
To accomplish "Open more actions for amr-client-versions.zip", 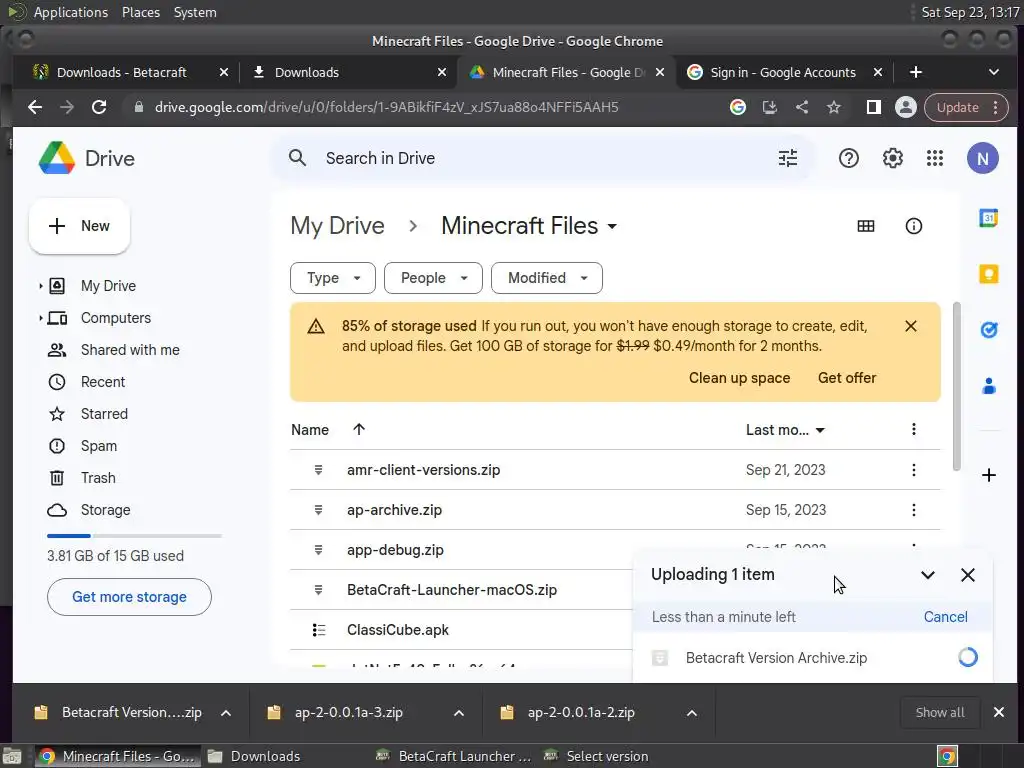I will pos(913,470).
